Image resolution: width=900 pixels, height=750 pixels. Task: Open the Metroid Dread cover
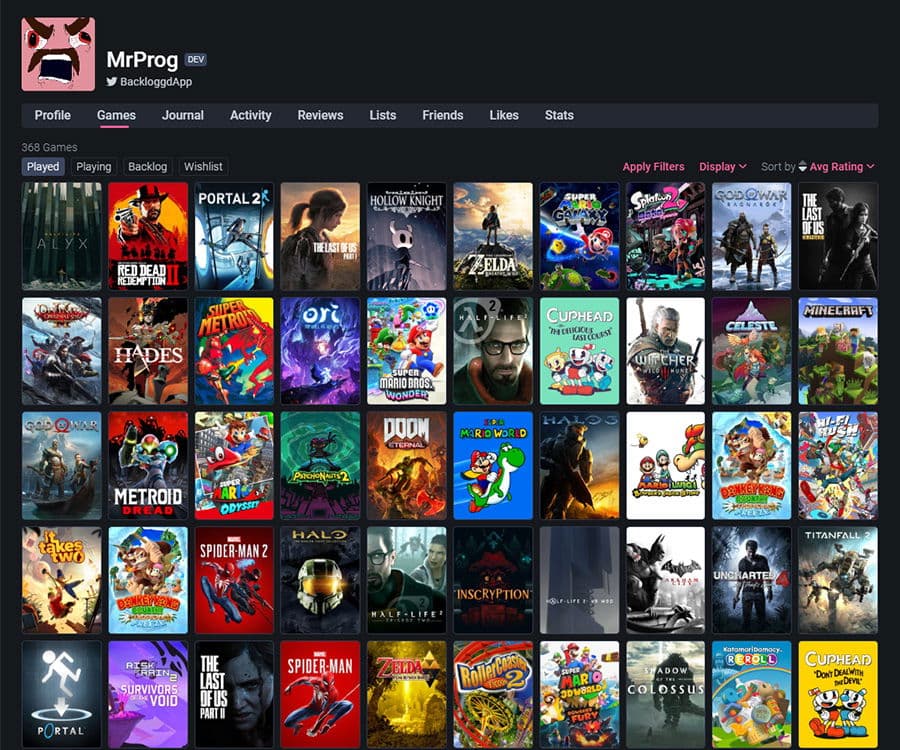(148, 466)
